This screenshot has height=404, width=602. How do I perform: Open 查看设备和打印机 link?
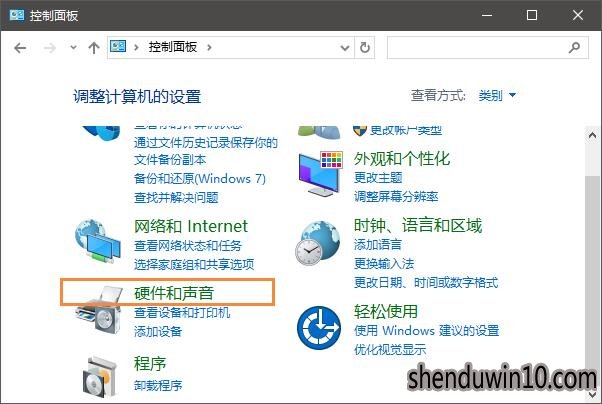pos(182,313)
